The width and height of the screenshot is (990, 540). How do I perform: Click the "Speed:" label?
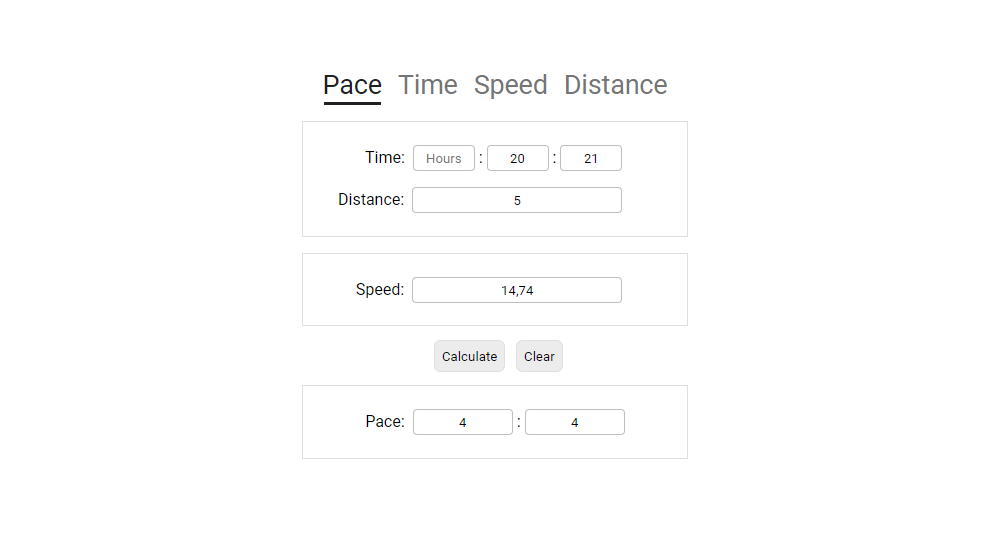click(x=379, y=289)
